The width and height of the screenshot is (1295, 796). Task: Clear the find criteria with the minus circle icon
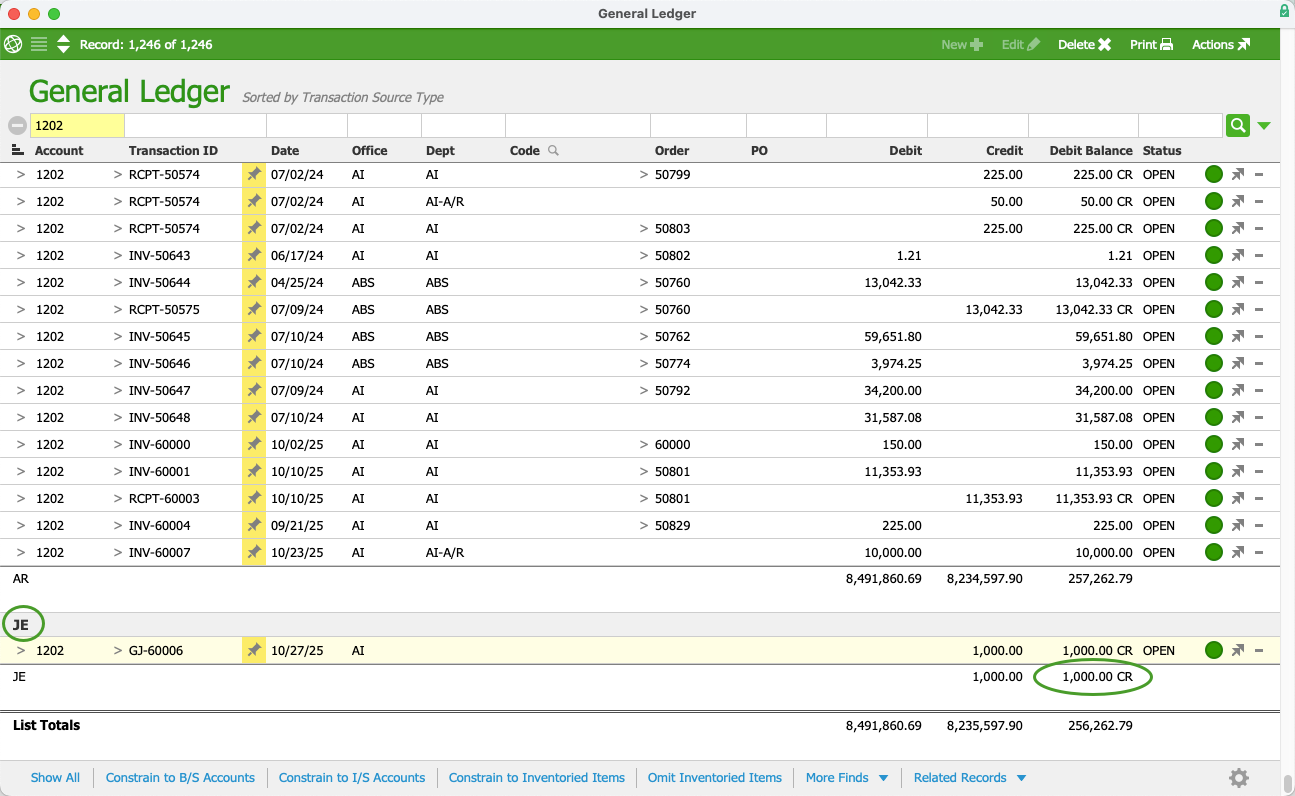tap(17, 126)
